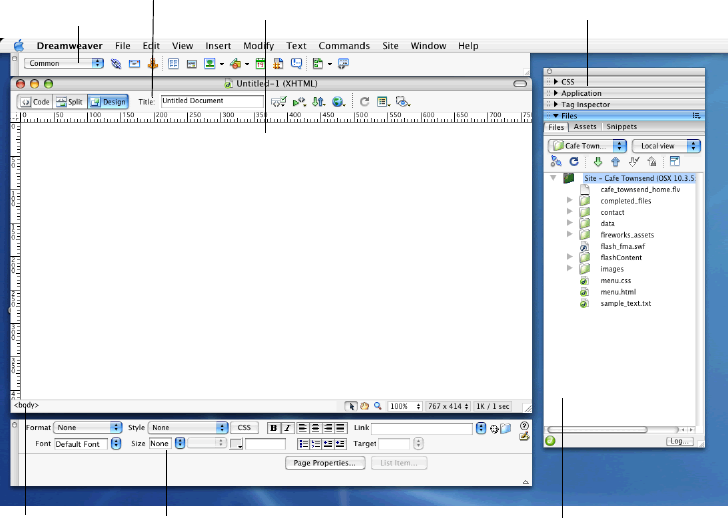Screen dimensions: 728x518
Task: Insert the Date icon
Action: click(260, 64)
